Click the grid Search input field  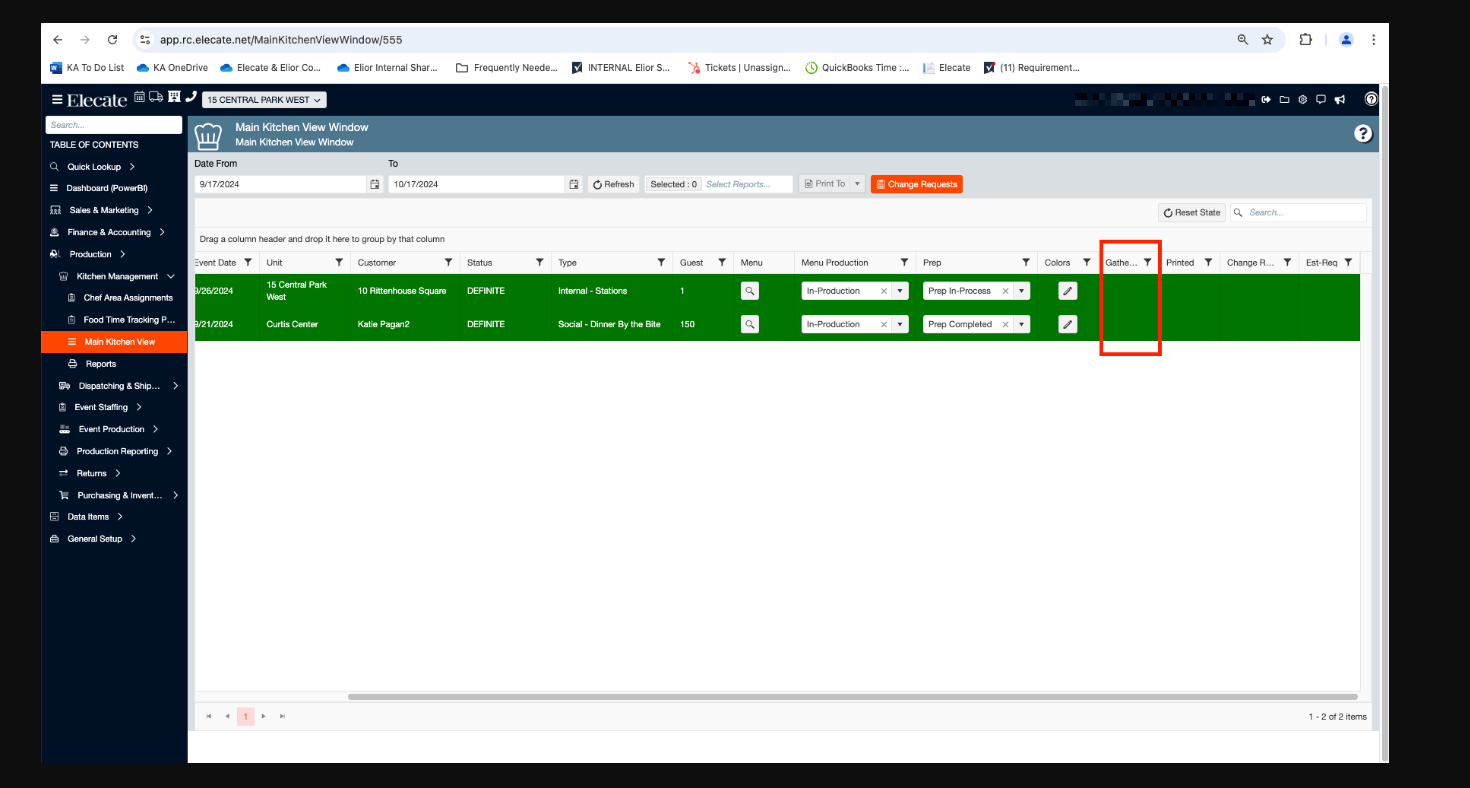[1304, 213]
